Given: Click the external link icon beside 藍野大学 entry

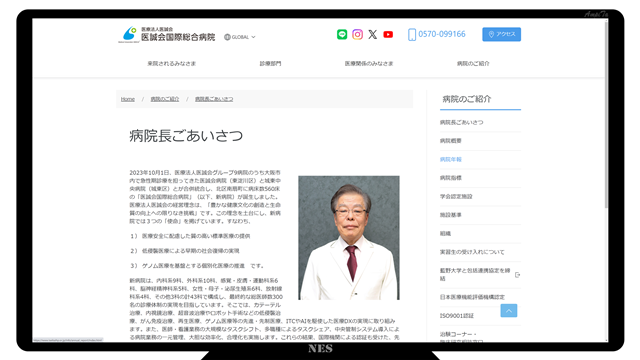Looking at the screenshot, I should tap(517, 275).
